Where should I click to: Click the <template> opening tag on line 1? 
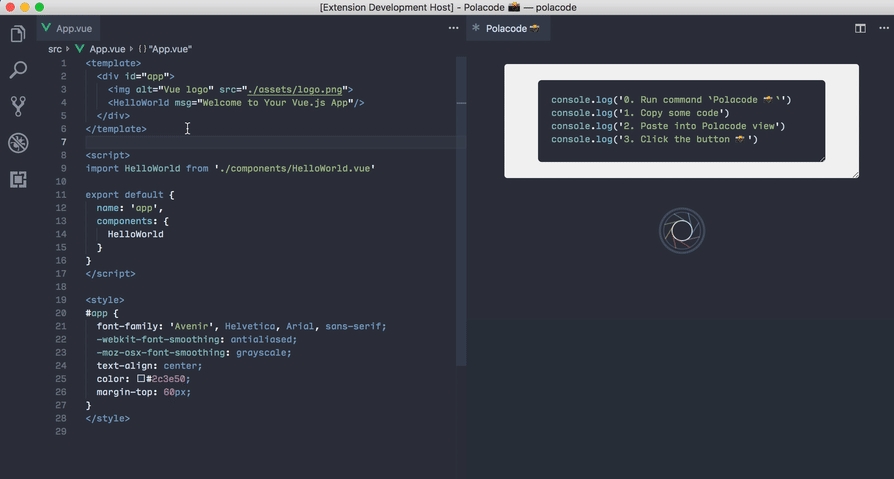click(x=113, y=63)
